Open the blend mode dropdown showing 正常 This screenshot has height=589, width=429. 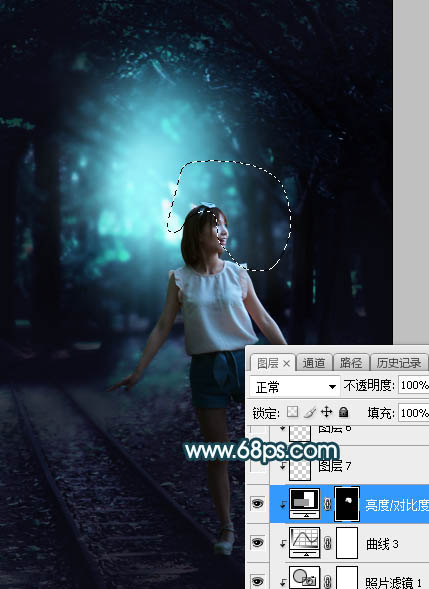[x=295, y=387]
